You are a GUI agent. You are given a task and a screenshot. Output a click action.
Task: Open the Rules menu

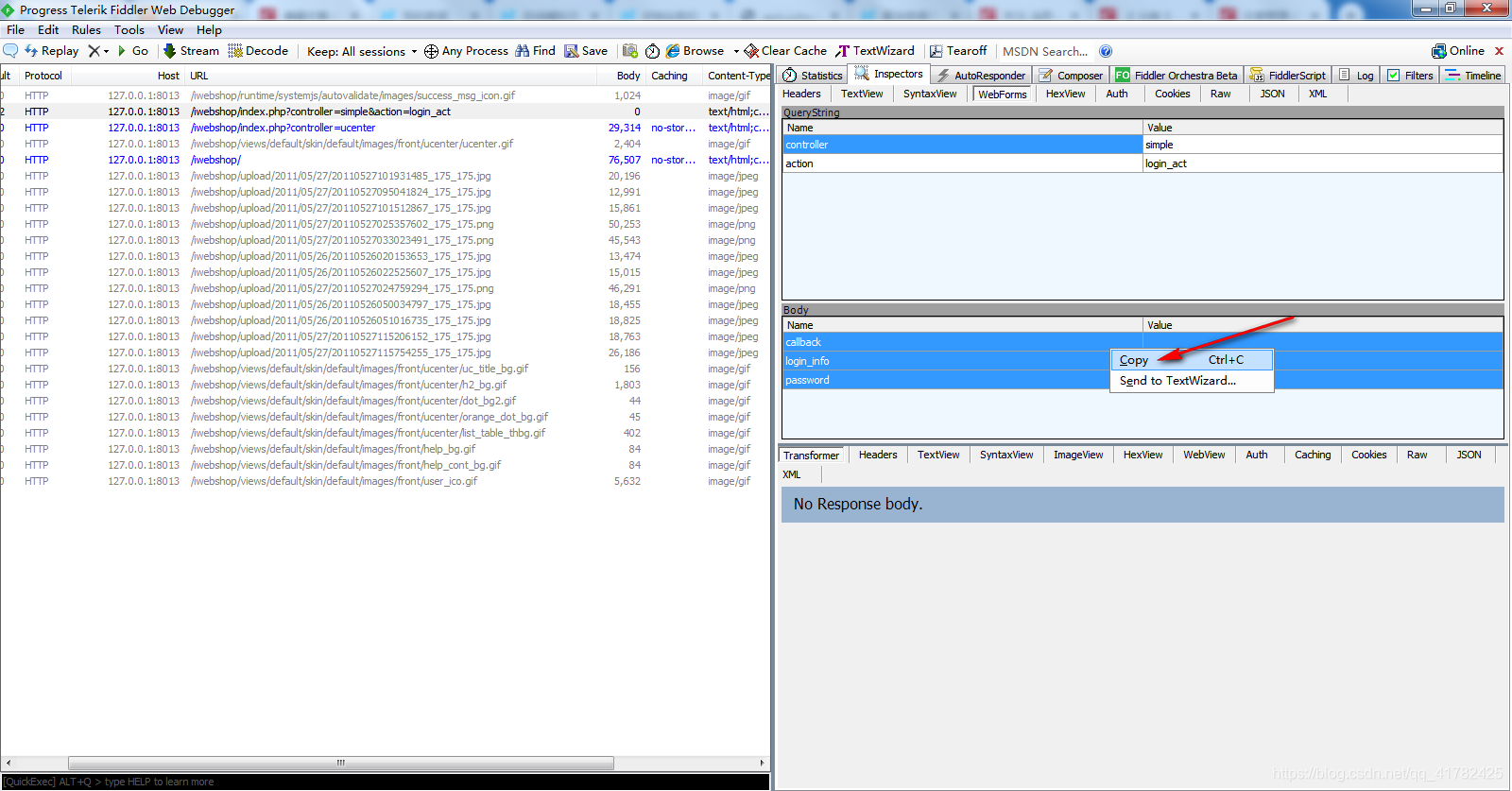tap(86, 30)
